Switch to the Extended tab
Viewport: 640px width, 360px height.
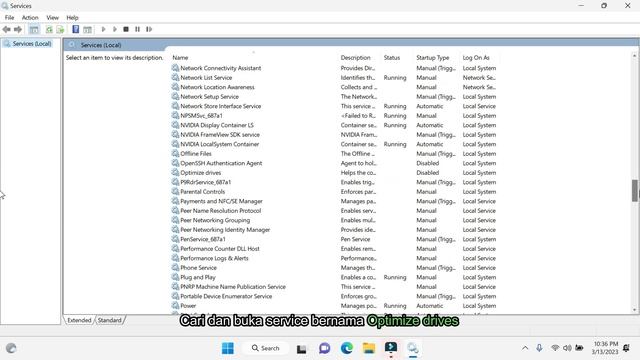point(79,320)
